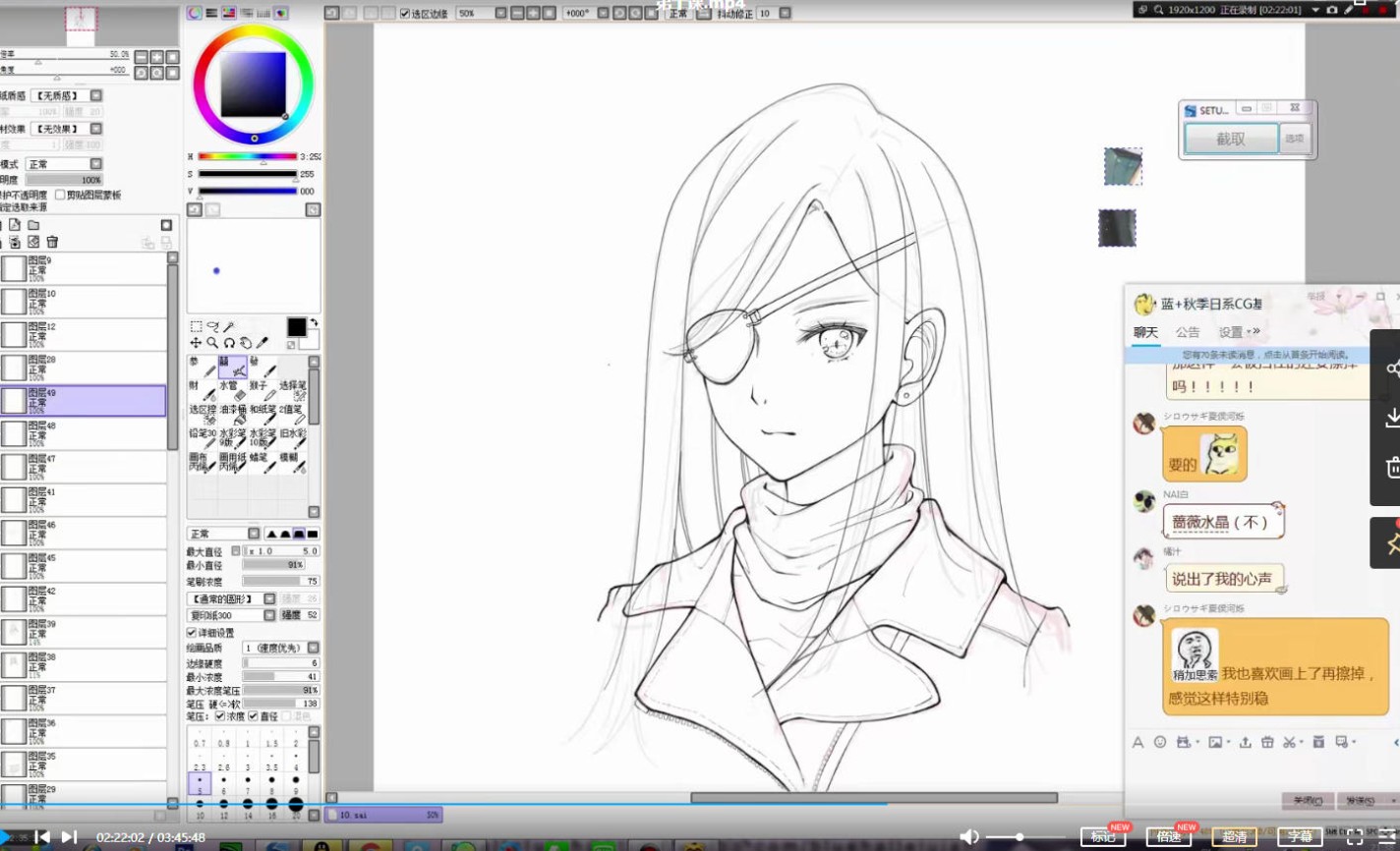The height and width of the screenshot is (851, 1400).
Task: Open the 绘画品质 dropdown
Action: 313,648
